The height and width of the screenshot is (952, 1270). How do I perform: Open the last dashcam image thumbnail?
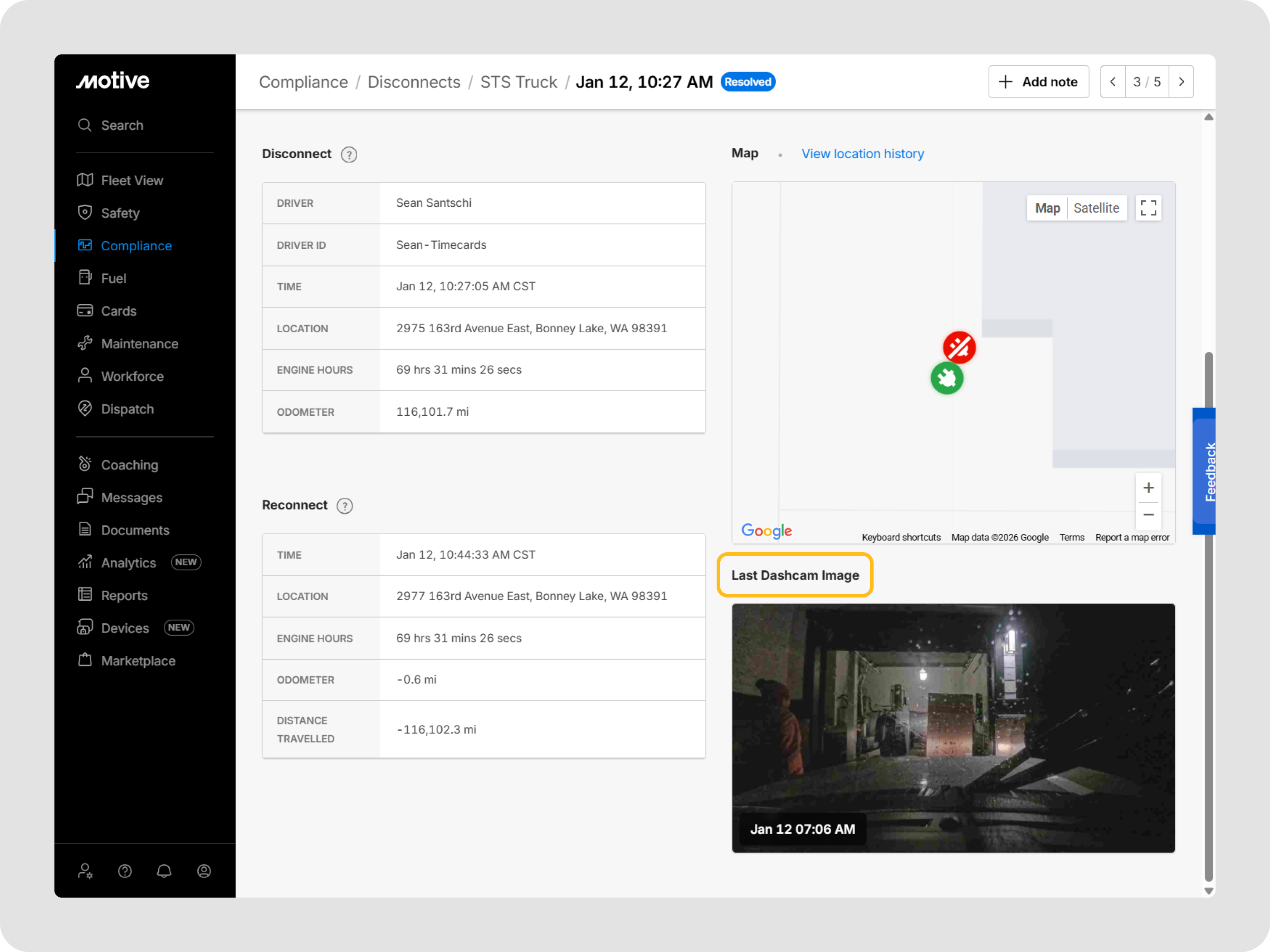click(953, 728)
